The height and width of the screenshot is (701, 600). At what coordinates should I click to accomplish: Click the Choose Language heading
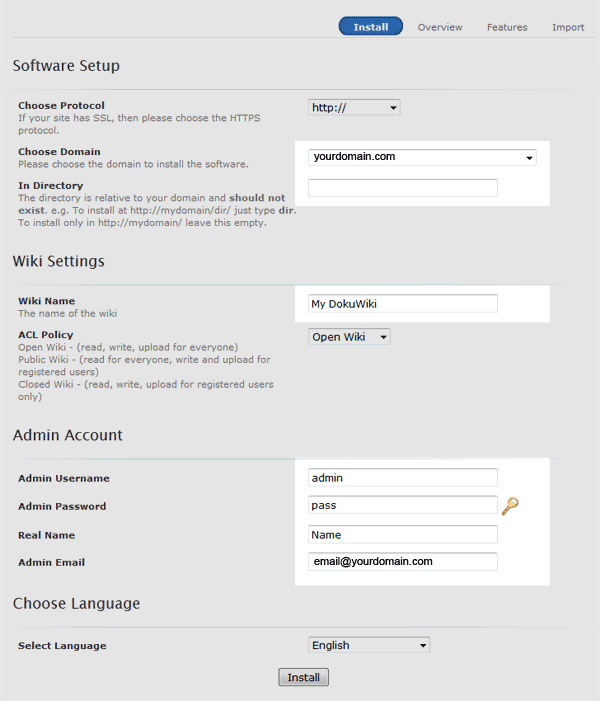[x=76, y=604]
